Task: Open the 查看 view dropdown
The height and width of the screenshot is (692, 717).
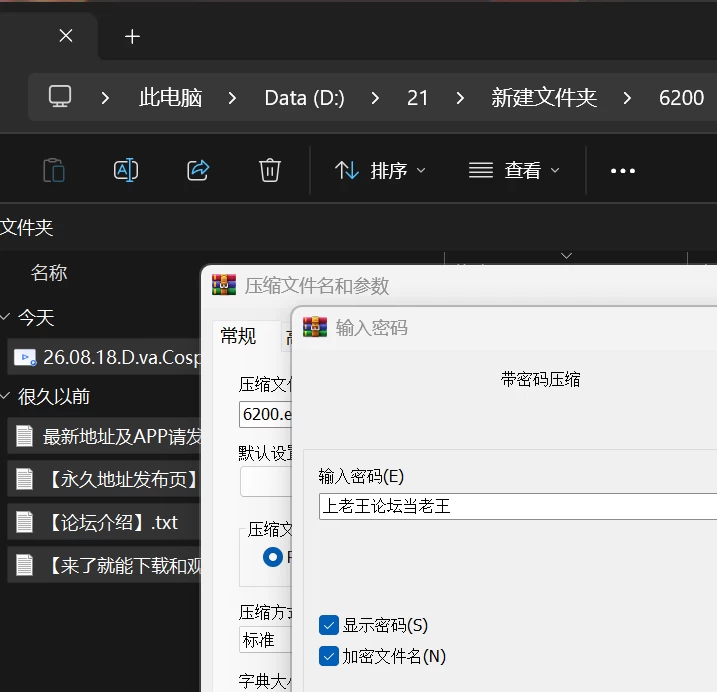Action: coord(514,171)
